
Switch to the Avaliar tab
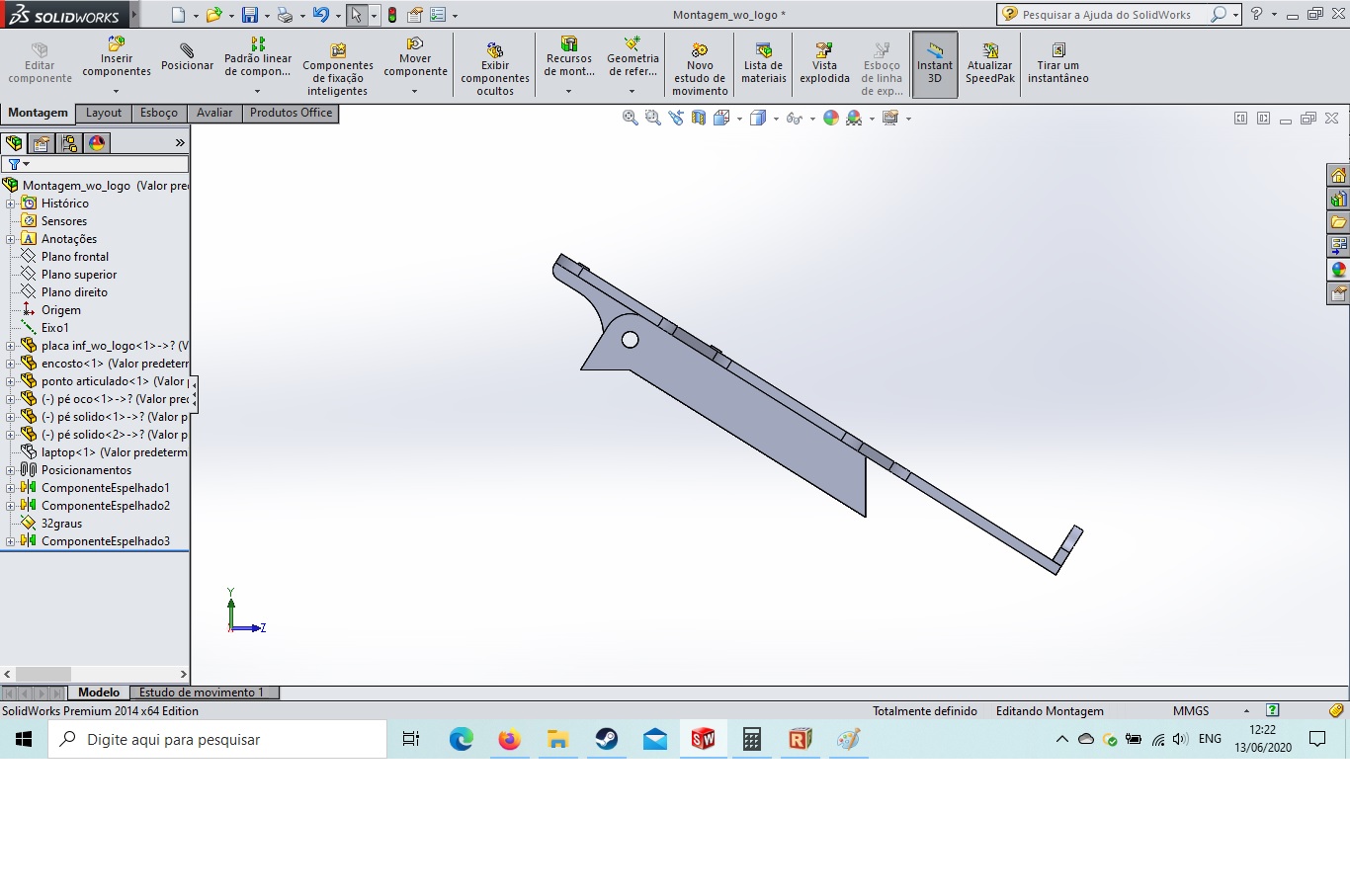click(214, 113)
